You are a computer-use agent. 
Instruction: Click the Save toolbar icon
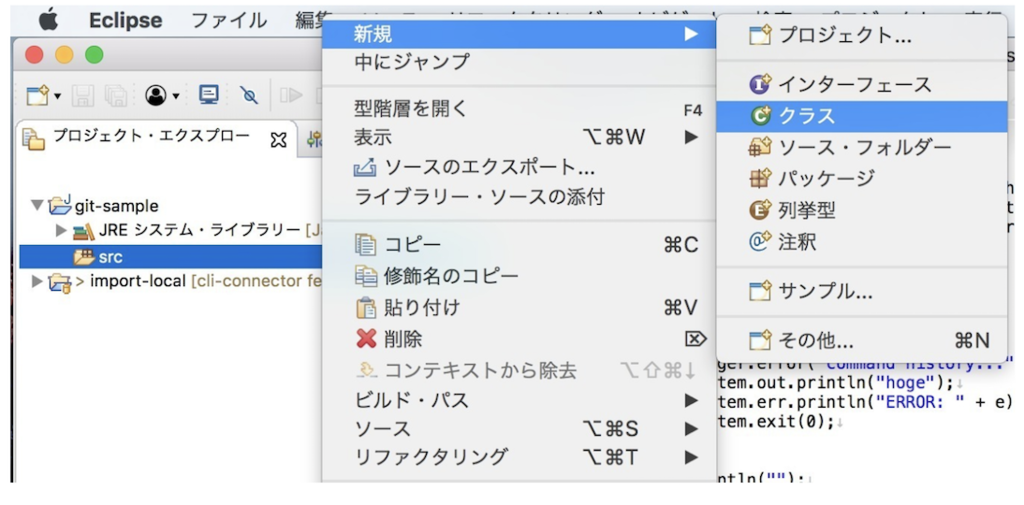[83, 96]
